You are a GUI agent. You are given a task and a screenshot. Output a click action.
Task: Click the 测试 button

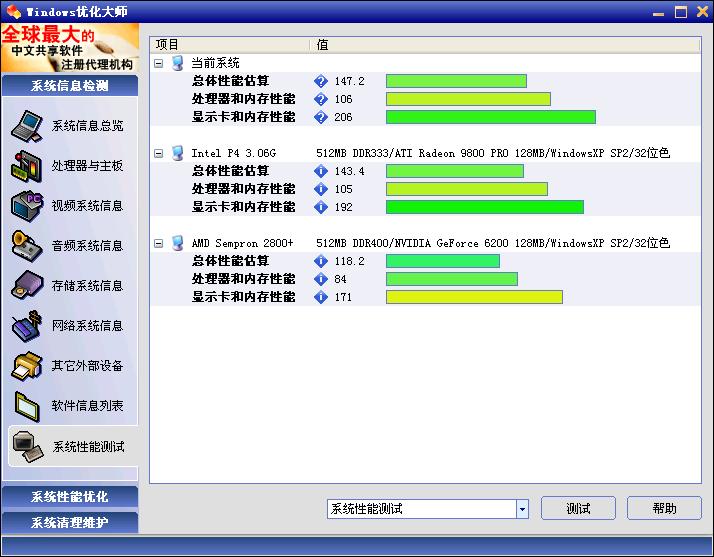(x=578, y=508)
